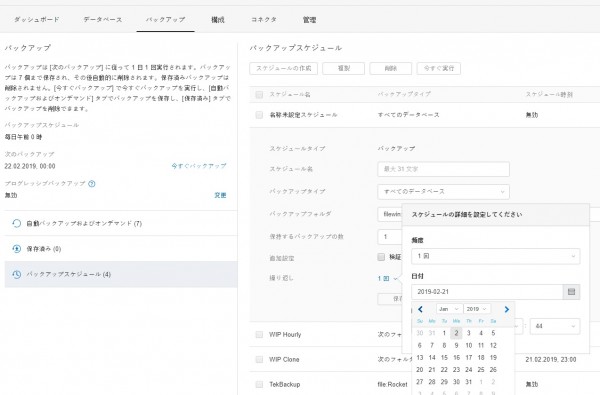Select day 15 in the calendar

(444, 358)
